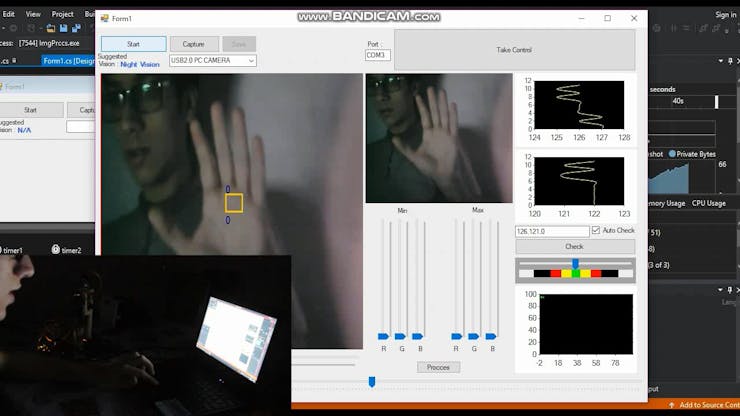Click the 40s marker on diagnostics timeline
740x416 pixels.
coord(678,101)
